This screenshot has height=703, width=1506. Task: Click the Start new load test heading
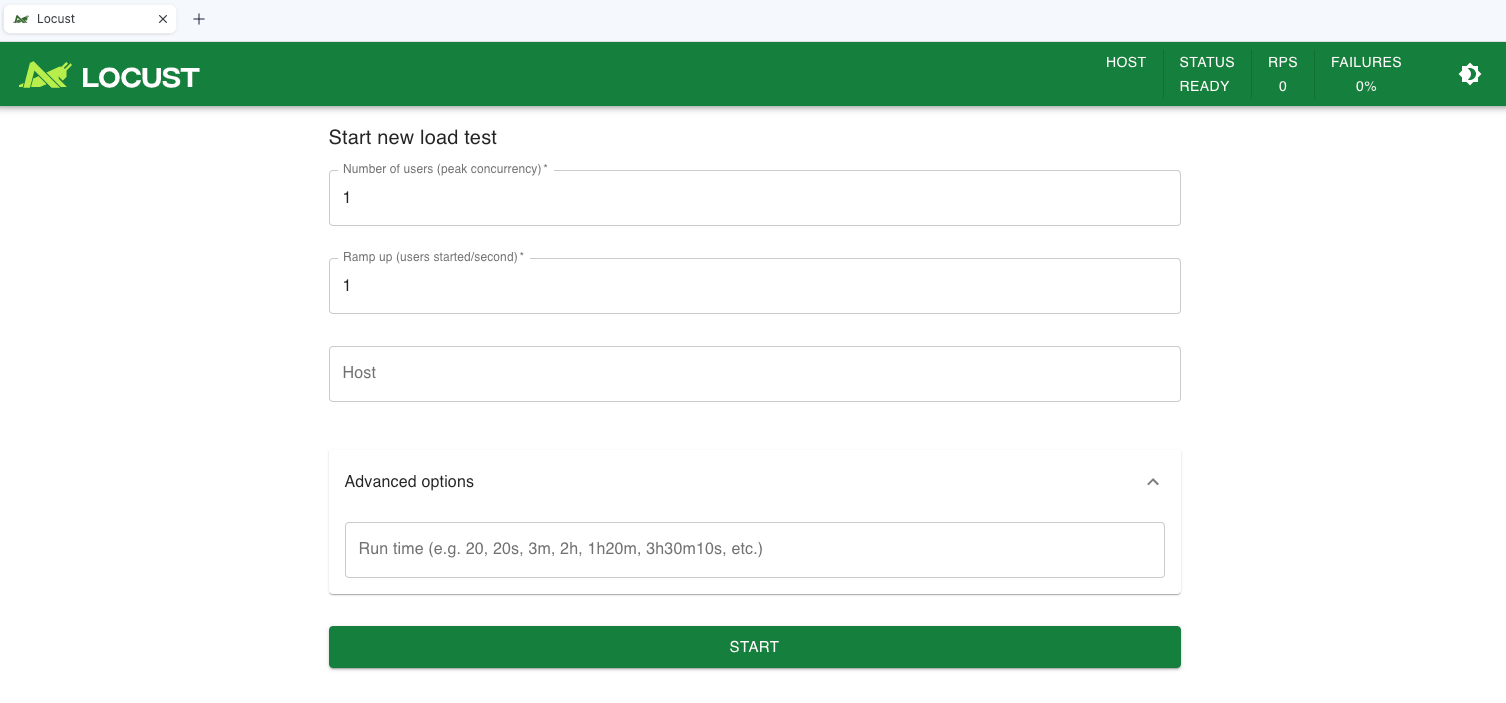pos(413,138)
